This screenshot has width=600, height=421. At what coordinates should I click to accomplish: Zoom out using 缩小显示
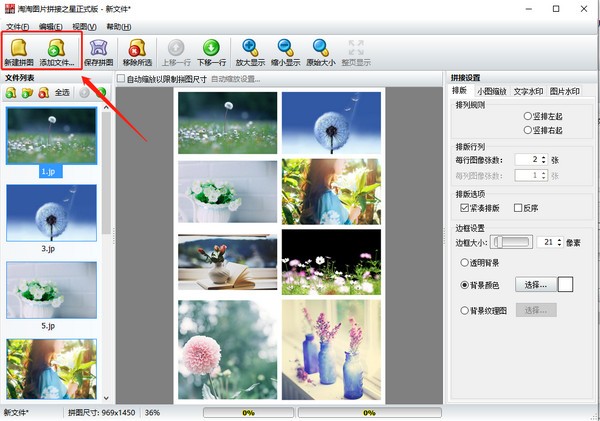[x=285, y=52]
